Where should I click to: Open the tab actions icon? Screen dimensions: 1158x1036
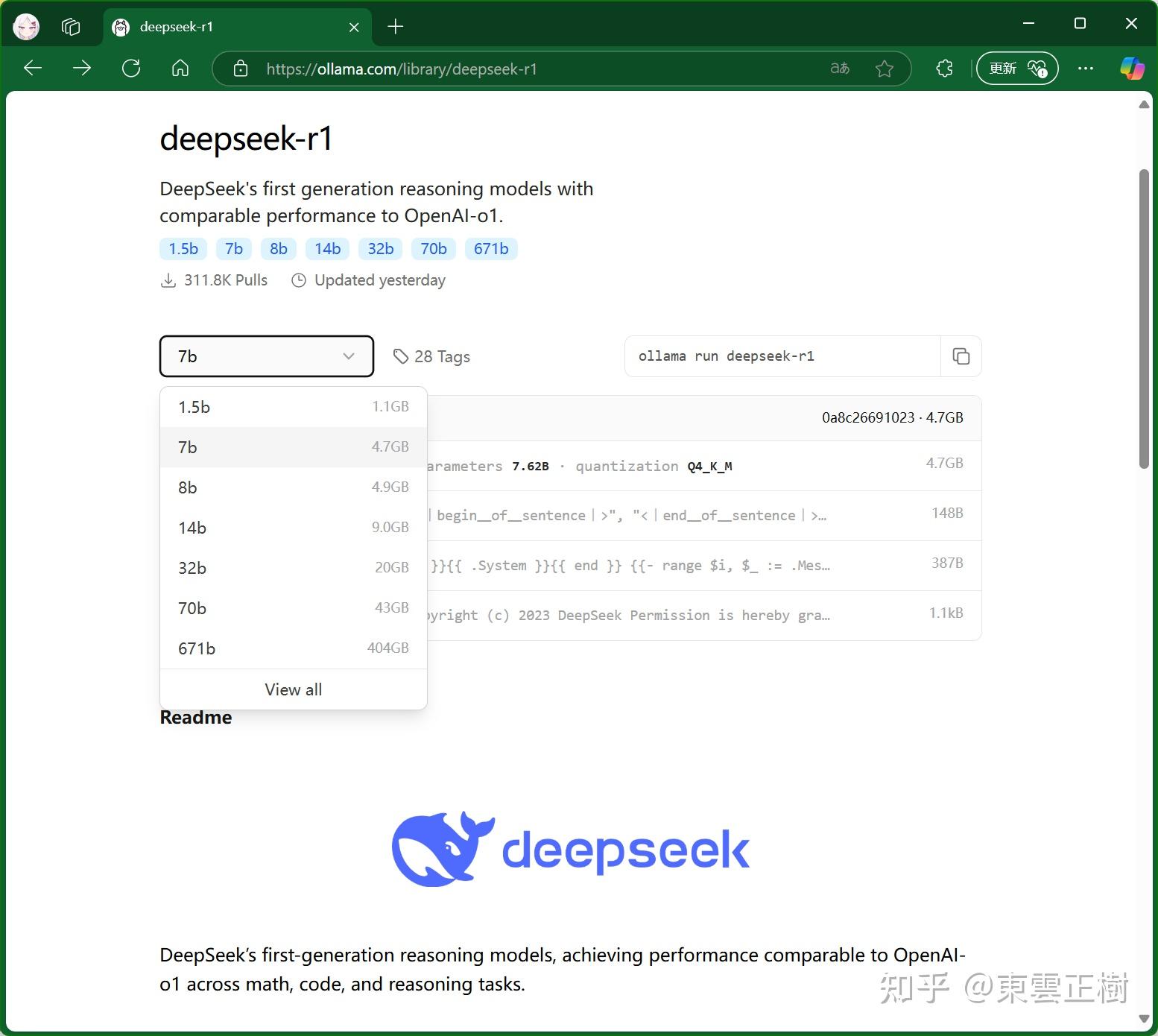click(x=71, y=26)
